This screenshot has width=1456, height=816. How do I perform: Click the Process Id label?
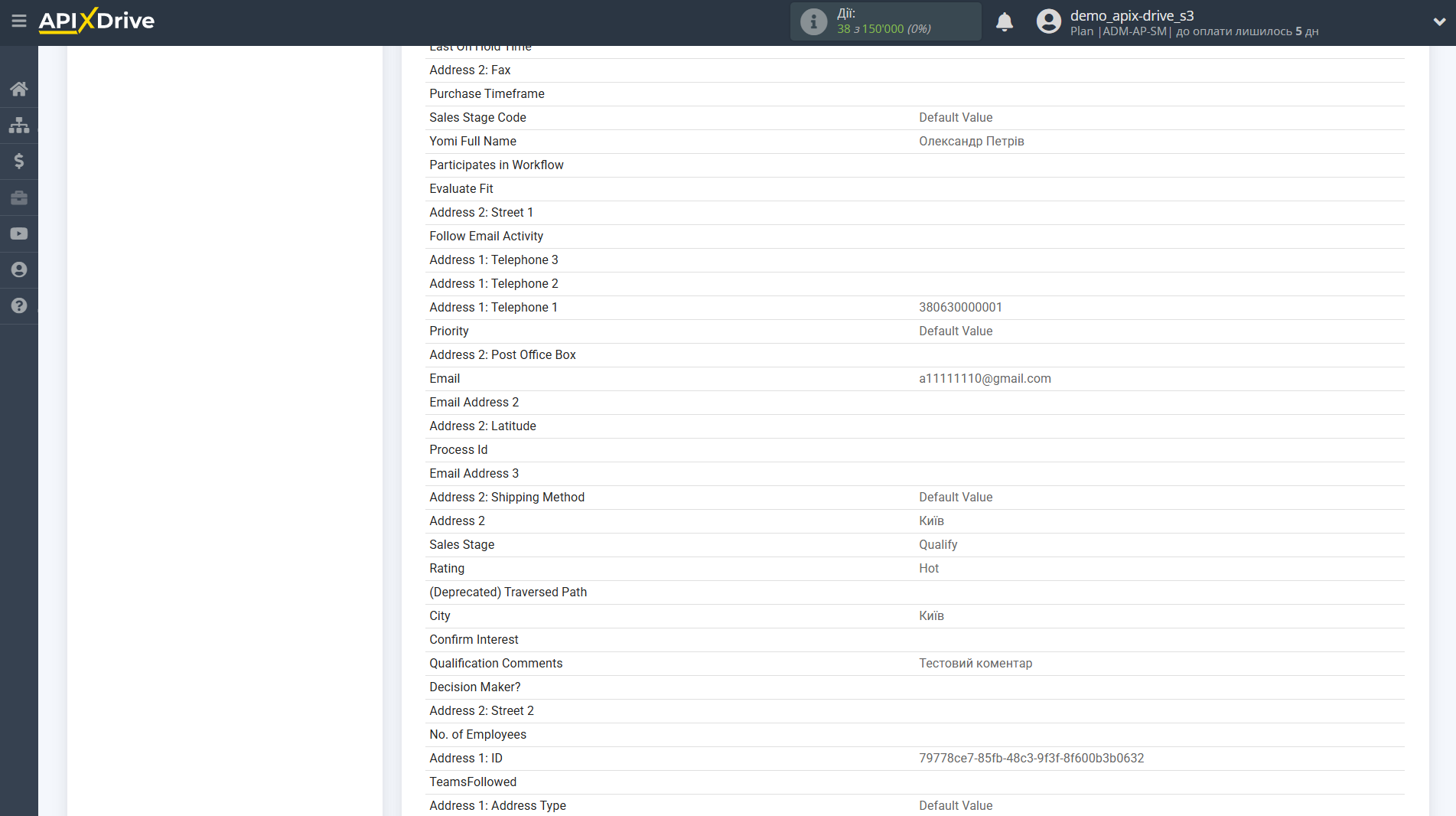tap(458, 449)
